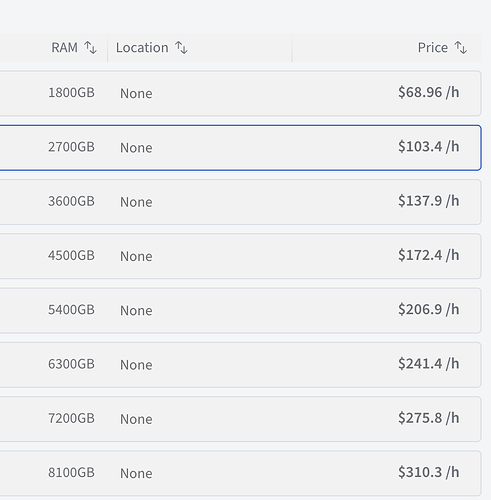
Task: Click the Price column header label
Action: (433, 47)
